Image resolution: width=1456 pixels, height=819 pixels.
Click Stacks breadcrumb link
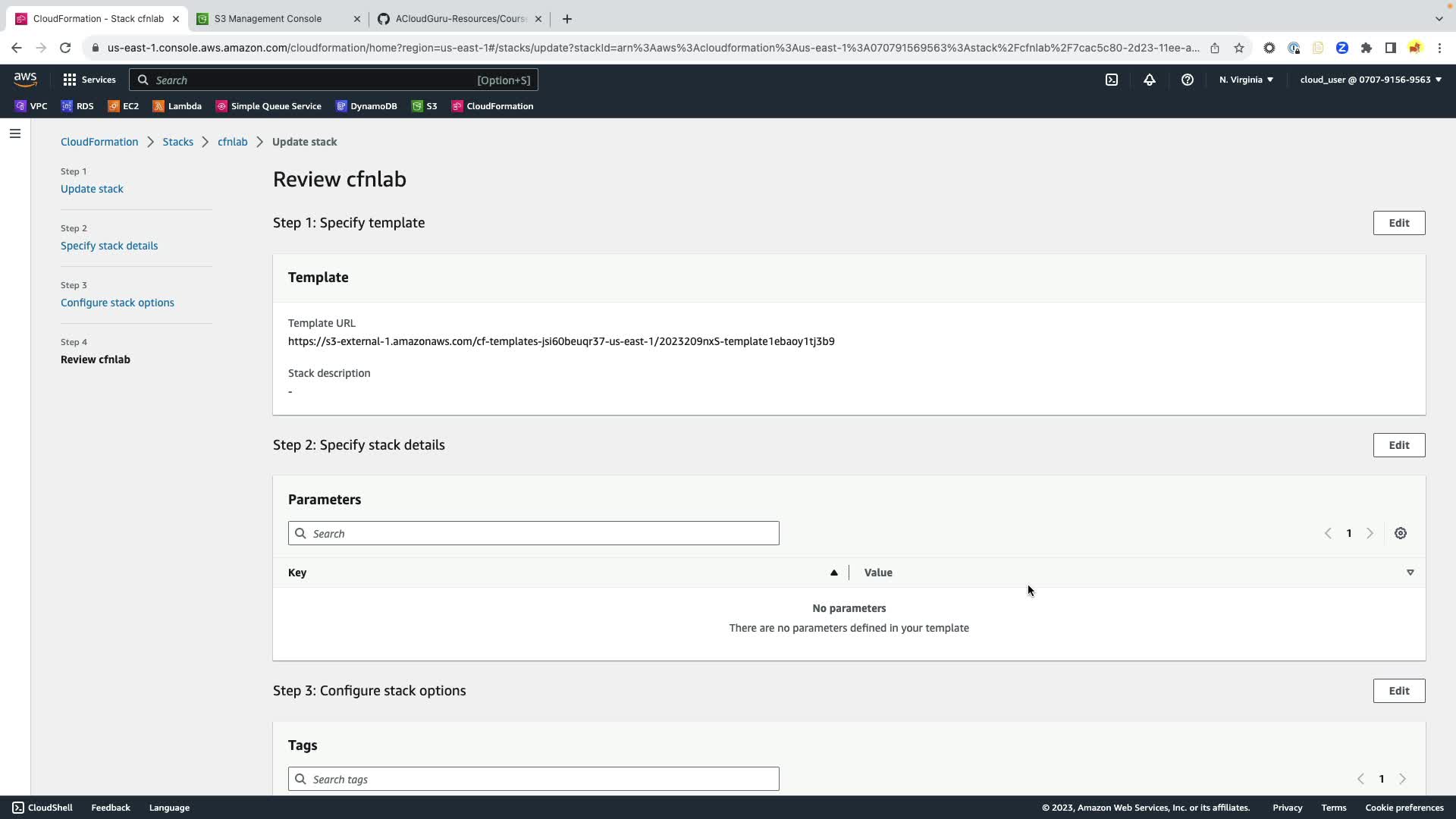point(177,142)
